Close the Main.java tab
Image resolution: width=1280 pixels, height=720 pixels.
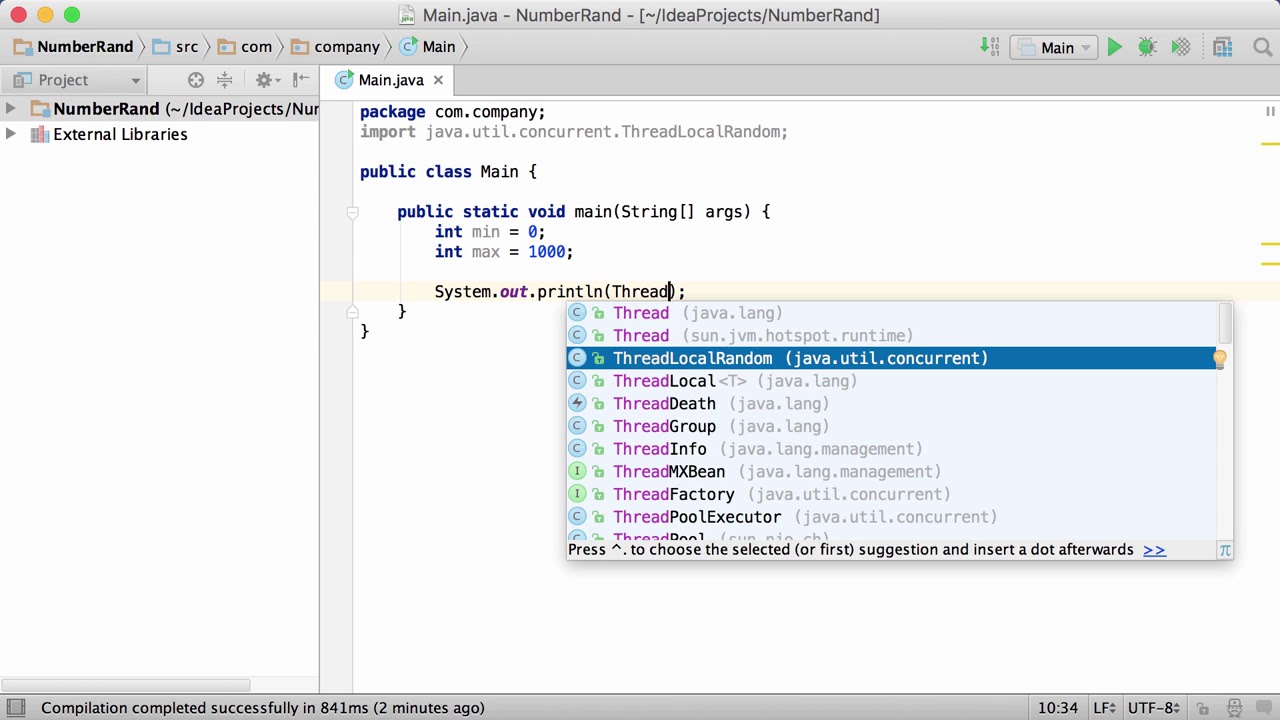click(x=438, y=80)
